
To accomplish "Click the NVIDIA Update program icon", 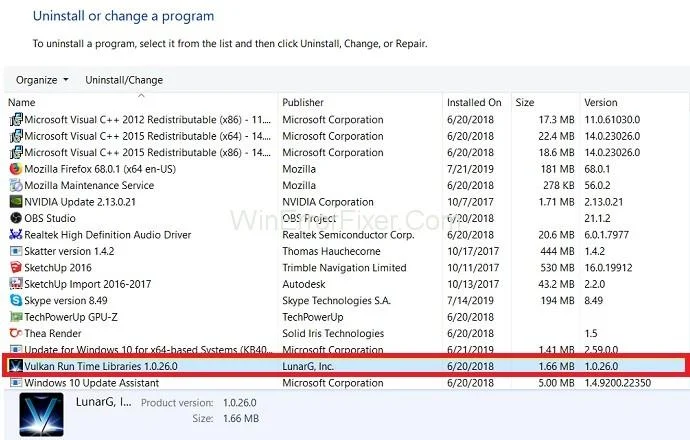I will point(15,202).
